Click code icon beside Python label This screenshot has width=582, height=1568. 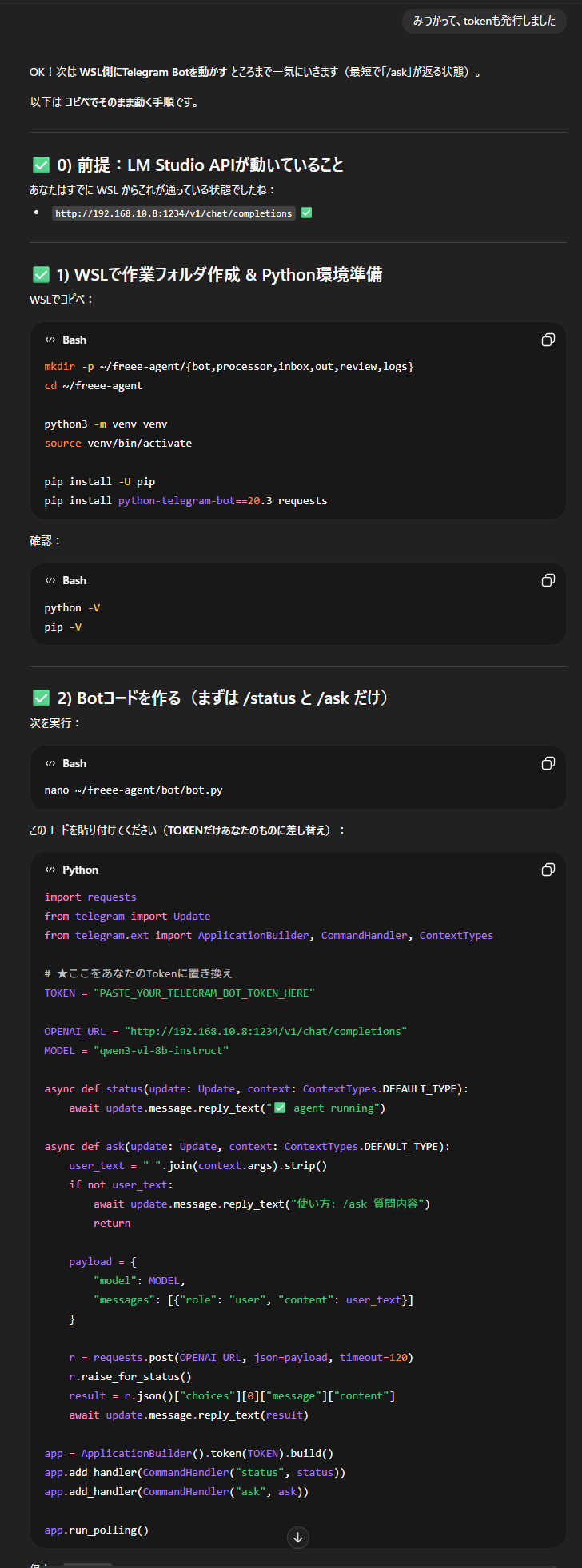pyautogui.click(x=50, y=870)
